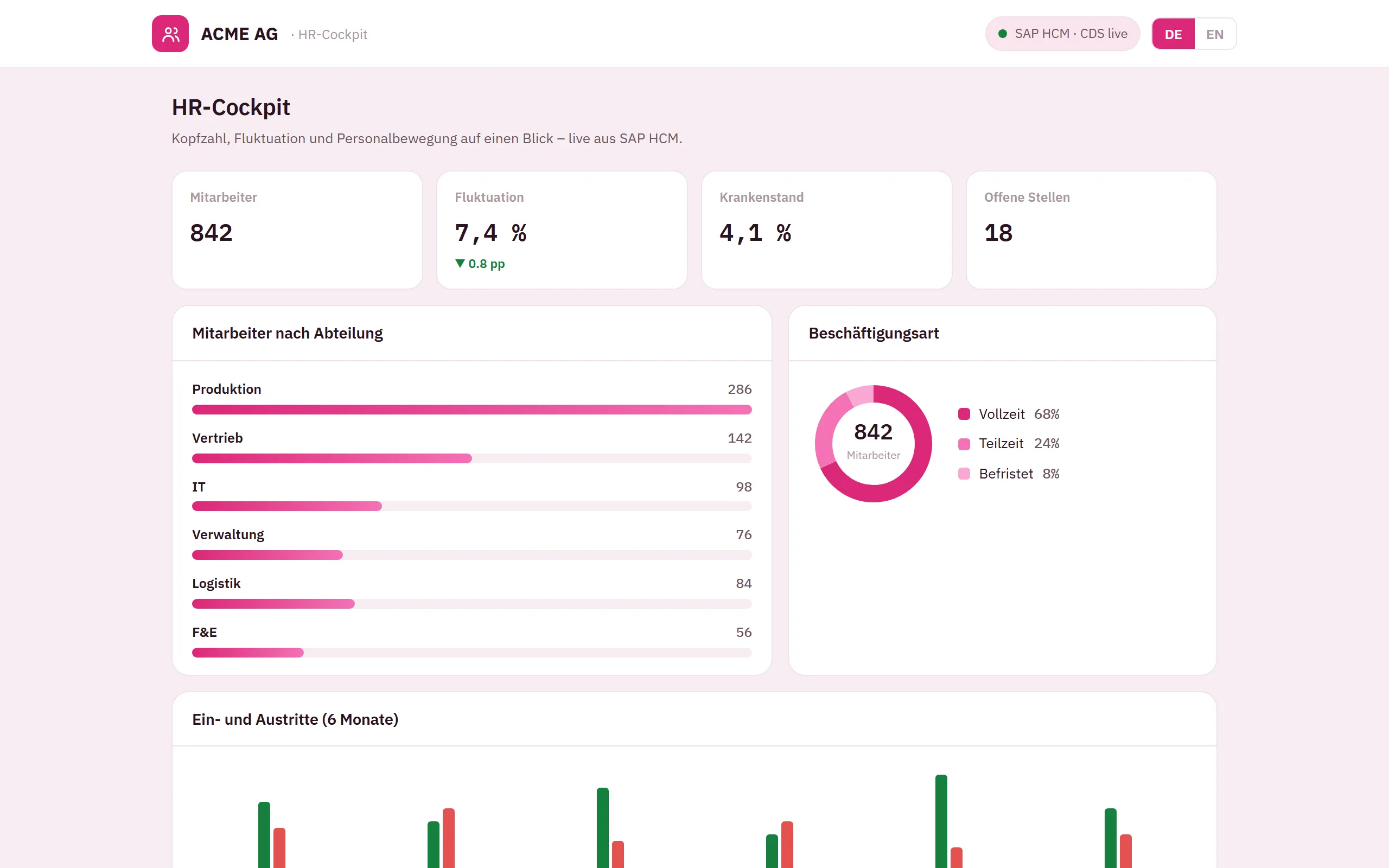The width and height of the screenshot is (1389, 868).
Task: Click the Befristet legend color square
Action: pos(964,474)
